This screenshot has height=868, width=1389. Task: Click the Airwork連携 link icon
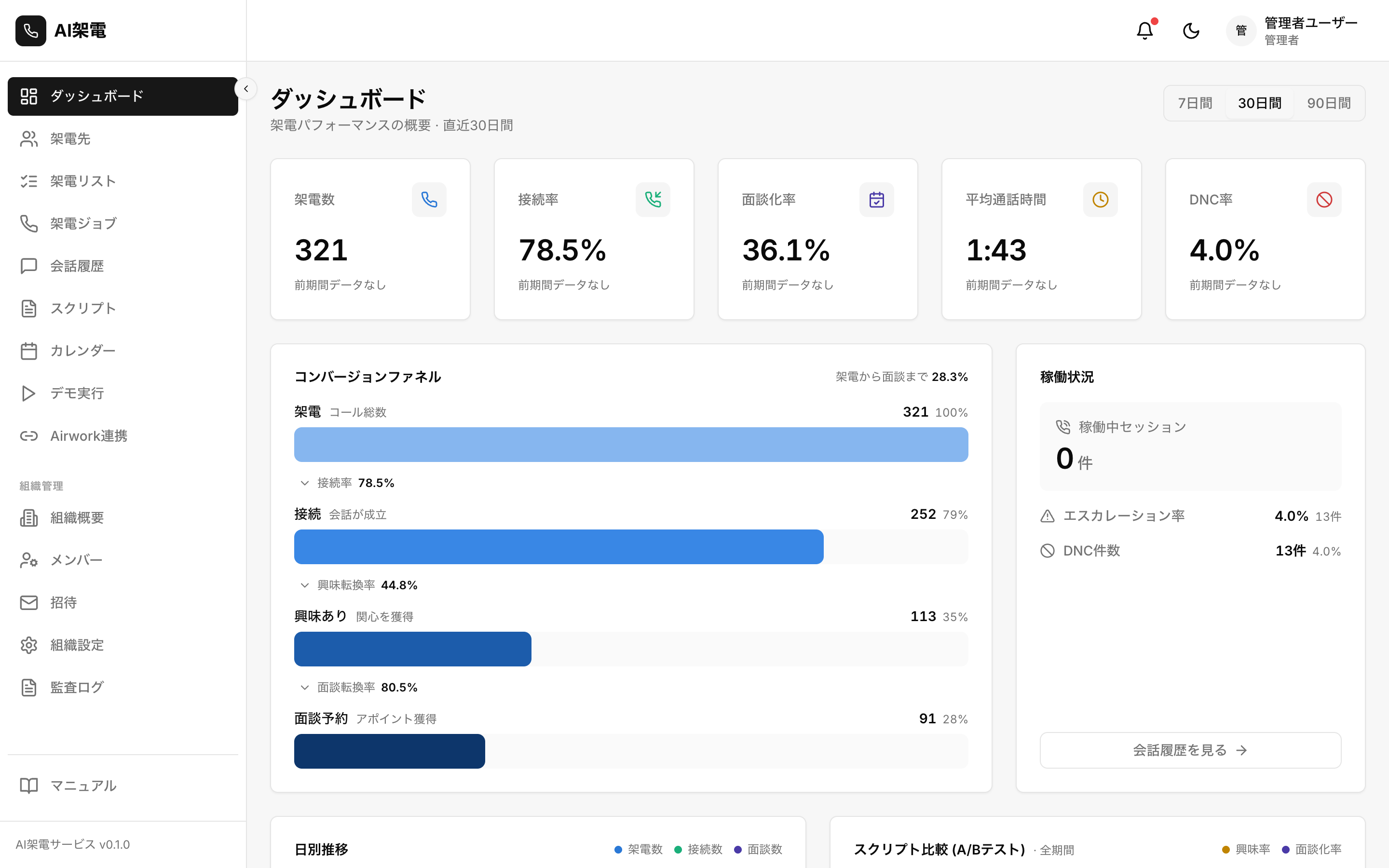click(x=29, y=436)
